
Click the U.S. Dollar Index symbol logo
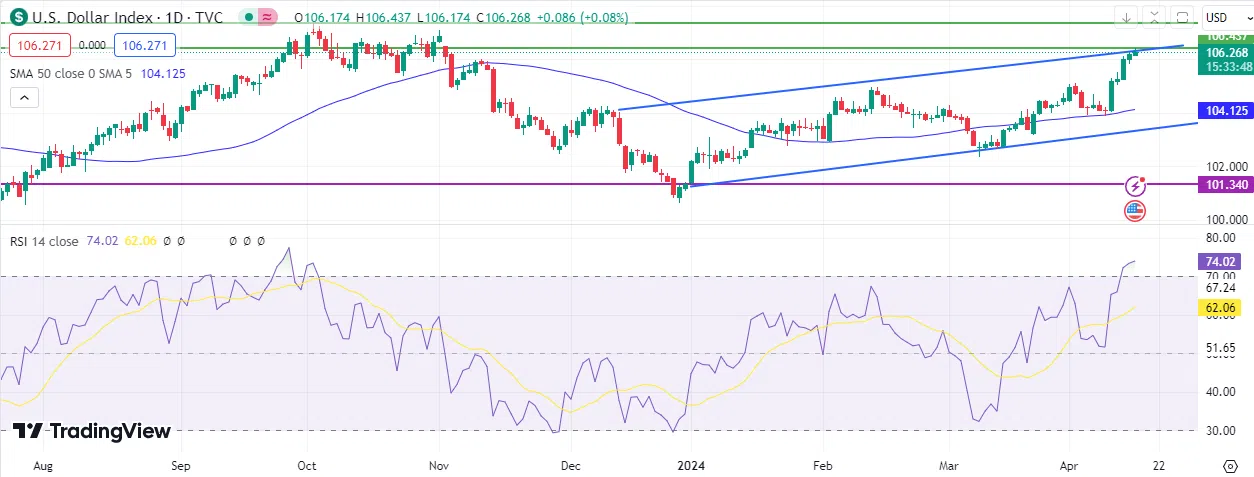pos(19,17)
